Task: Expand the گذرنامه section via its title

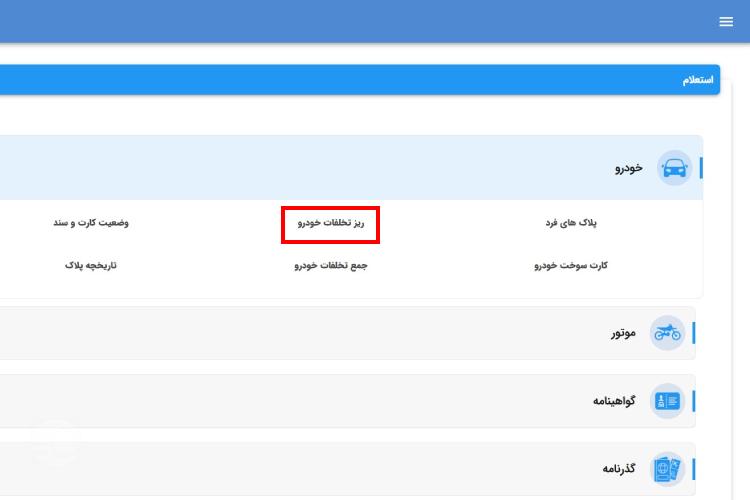Action: pyautogui.click(x=619, y=469)
